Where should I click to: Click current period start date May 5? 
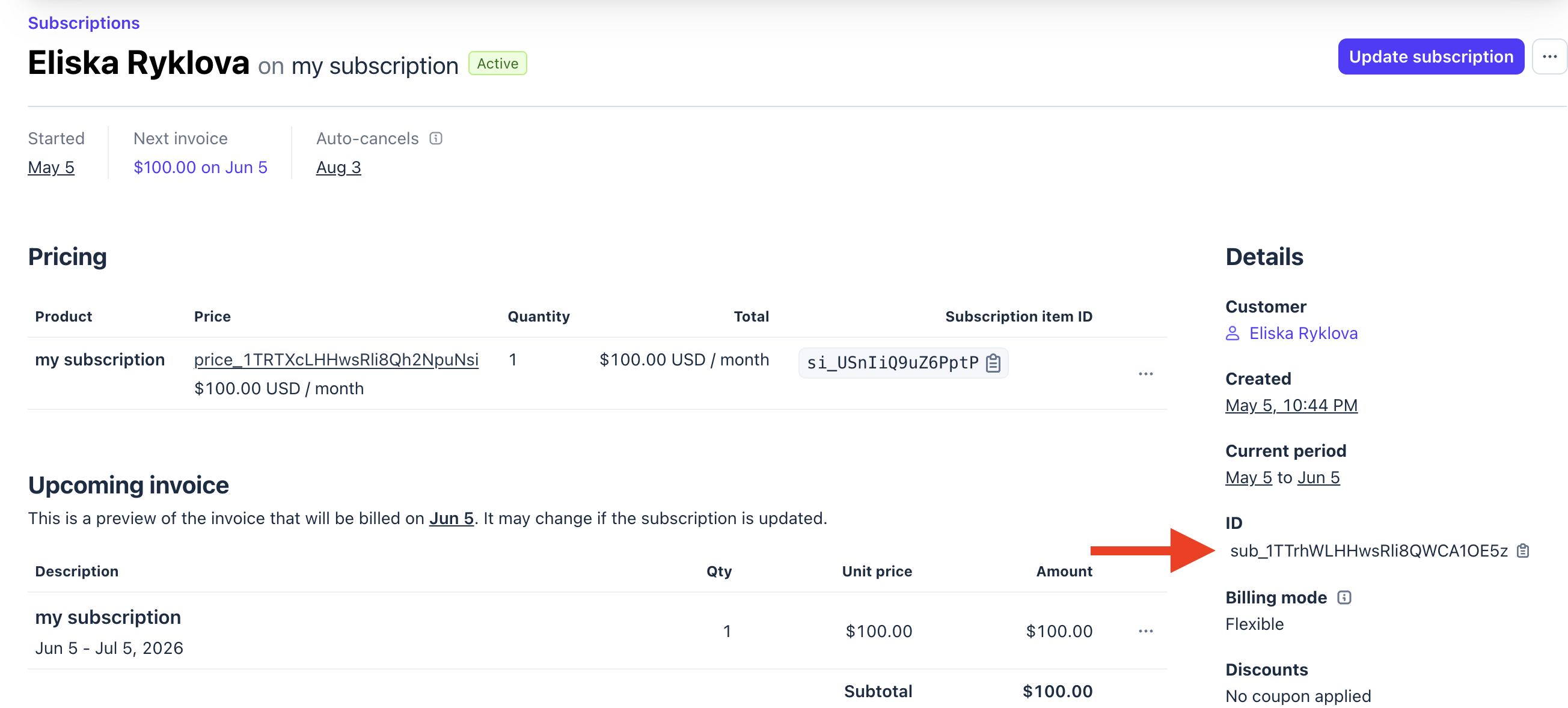(x=1248, y=477)
